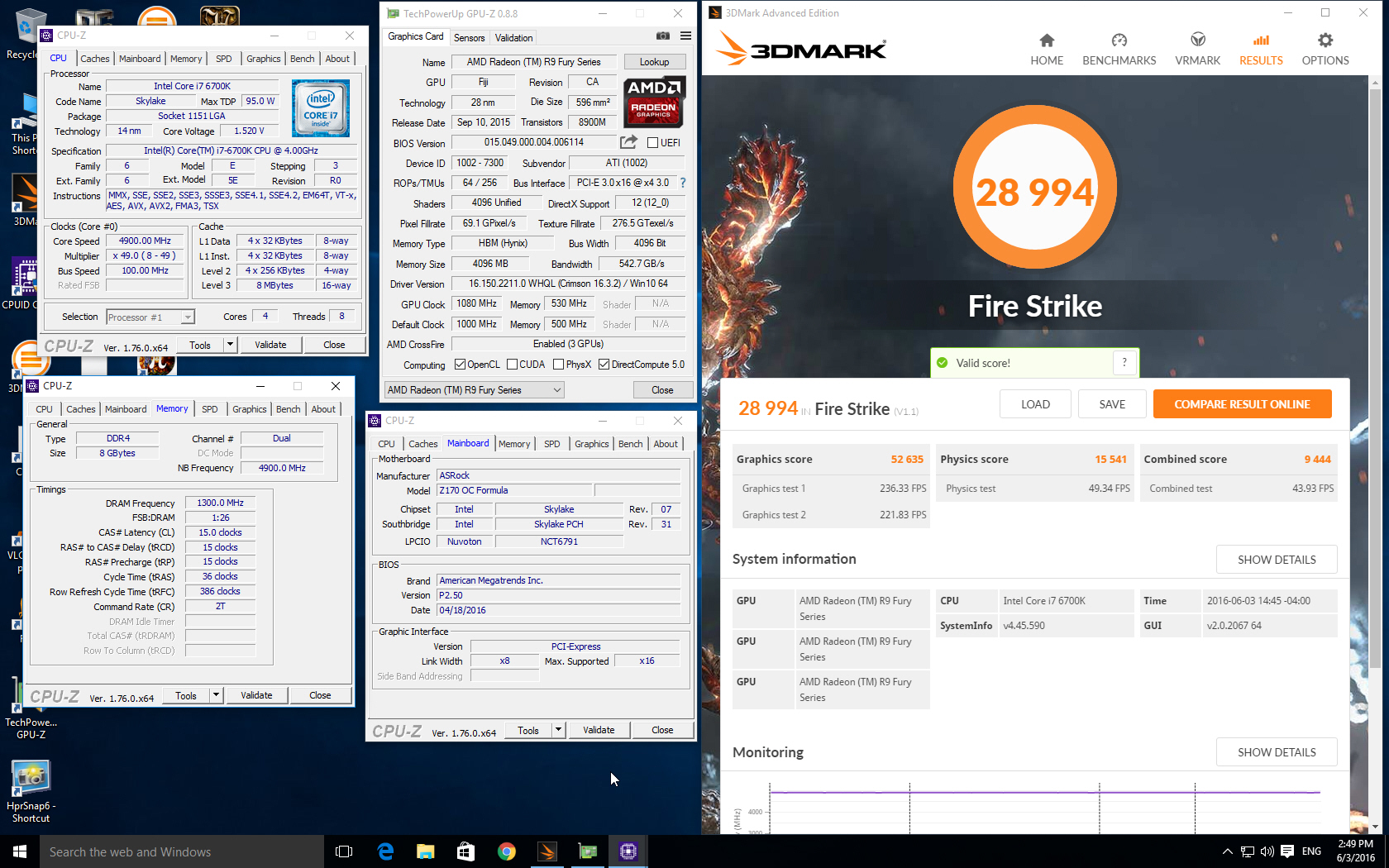
Task: Open 3DMark OPTIONS gear
Action: click(1325, 50)
